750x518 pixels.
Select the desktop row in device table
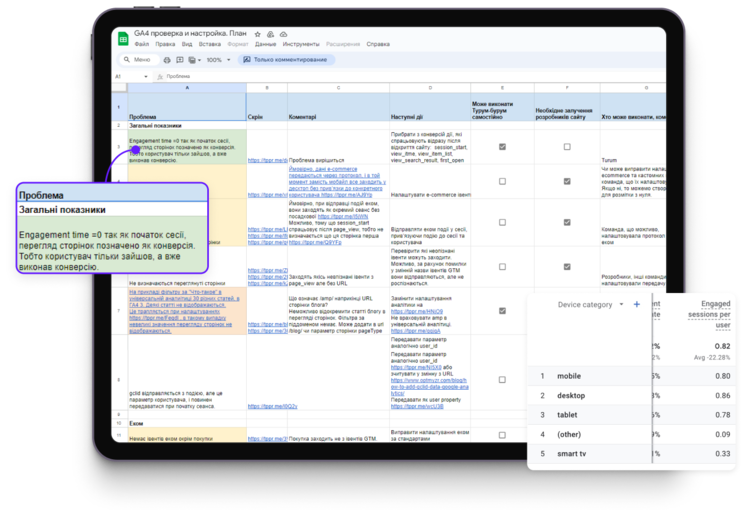631,396
